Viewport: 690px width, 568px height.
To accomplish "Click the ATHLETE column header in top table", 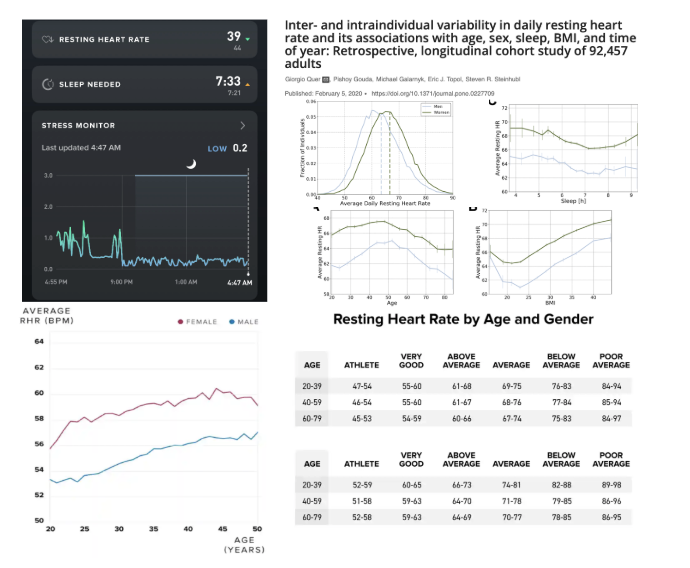I will (361, 365).
